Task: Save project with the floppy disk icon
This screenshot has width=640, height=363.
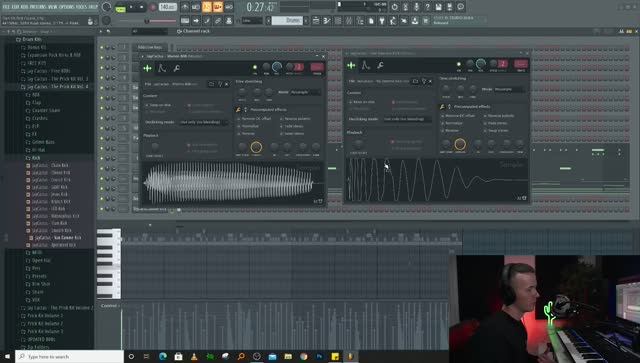Action: point(438,7)
